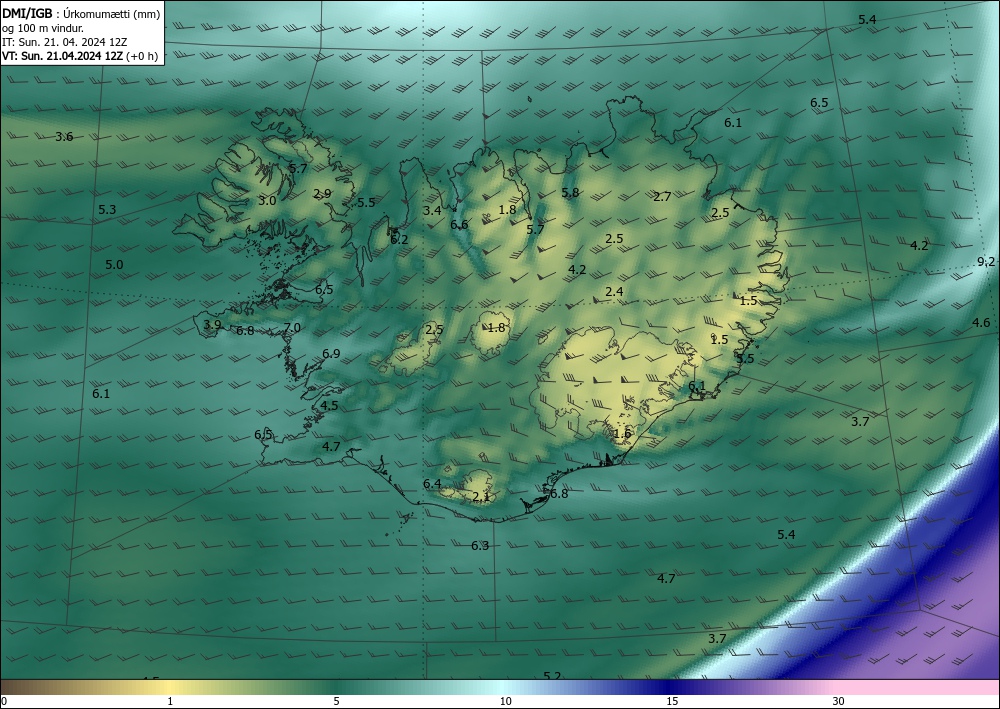Click the 5.0 value west of Iceland

tap(114, 265)
